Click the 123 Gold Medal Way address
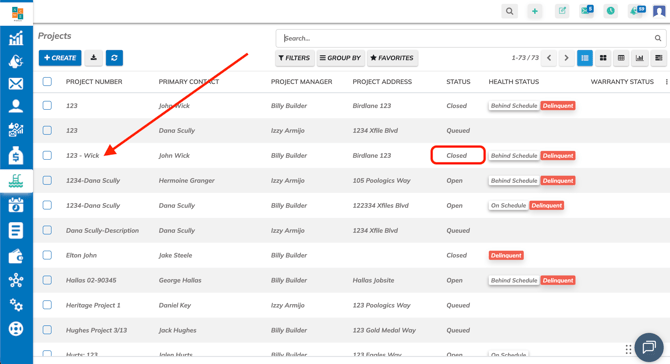 384,330
